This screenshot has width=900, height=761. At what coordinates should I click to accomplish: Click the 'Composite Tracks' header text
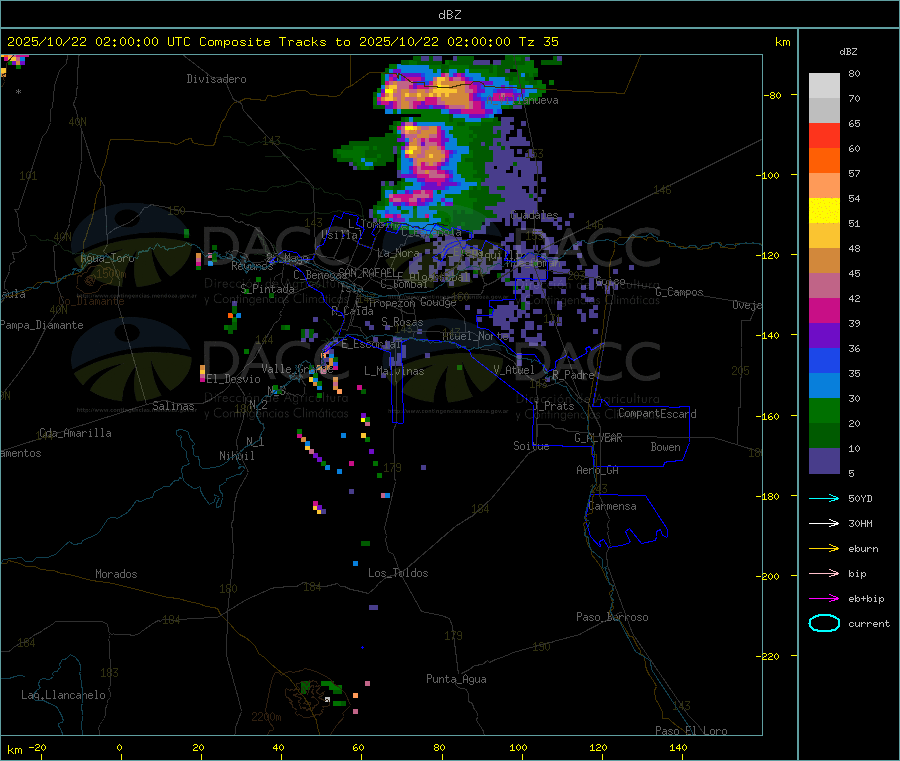(x=262, y=42)
